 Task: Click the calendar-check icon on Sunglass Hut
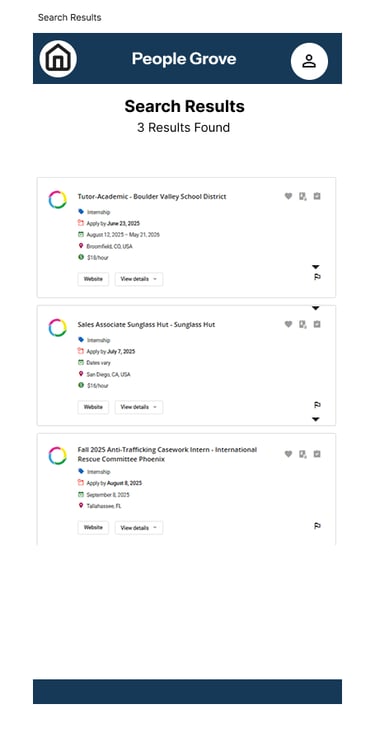click(x=317, y=324)
